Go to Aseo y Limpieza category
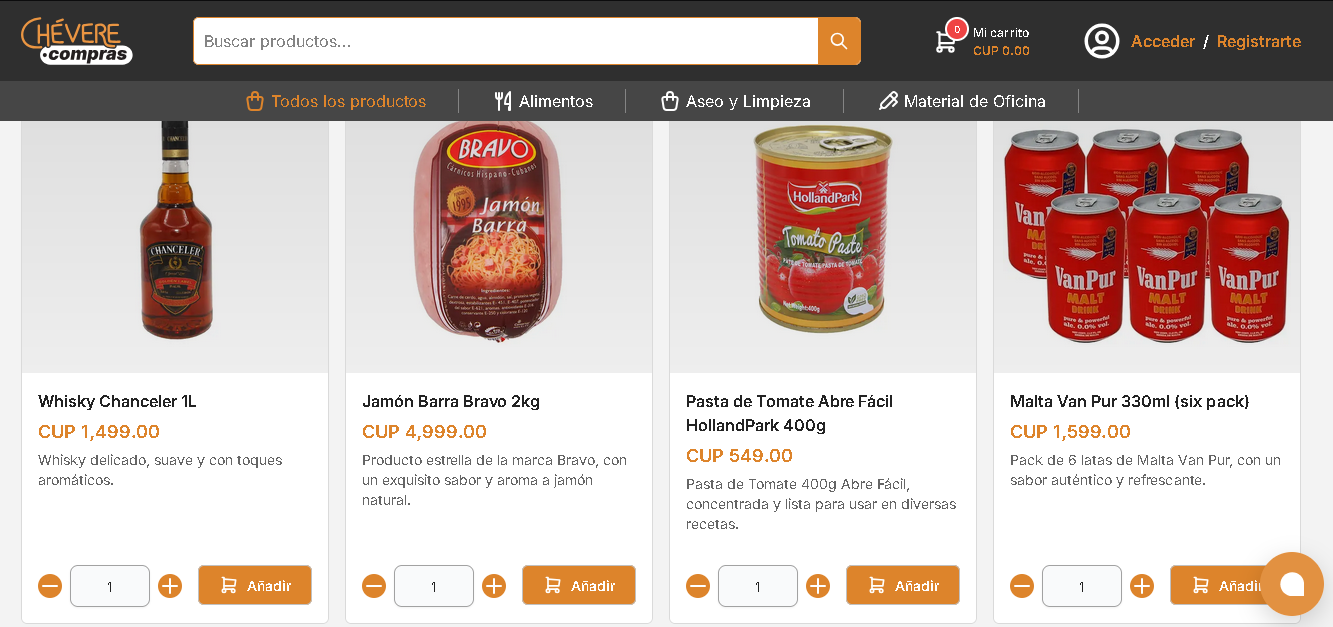Viewport: 1333px width, 627px height. pos(736,101)
